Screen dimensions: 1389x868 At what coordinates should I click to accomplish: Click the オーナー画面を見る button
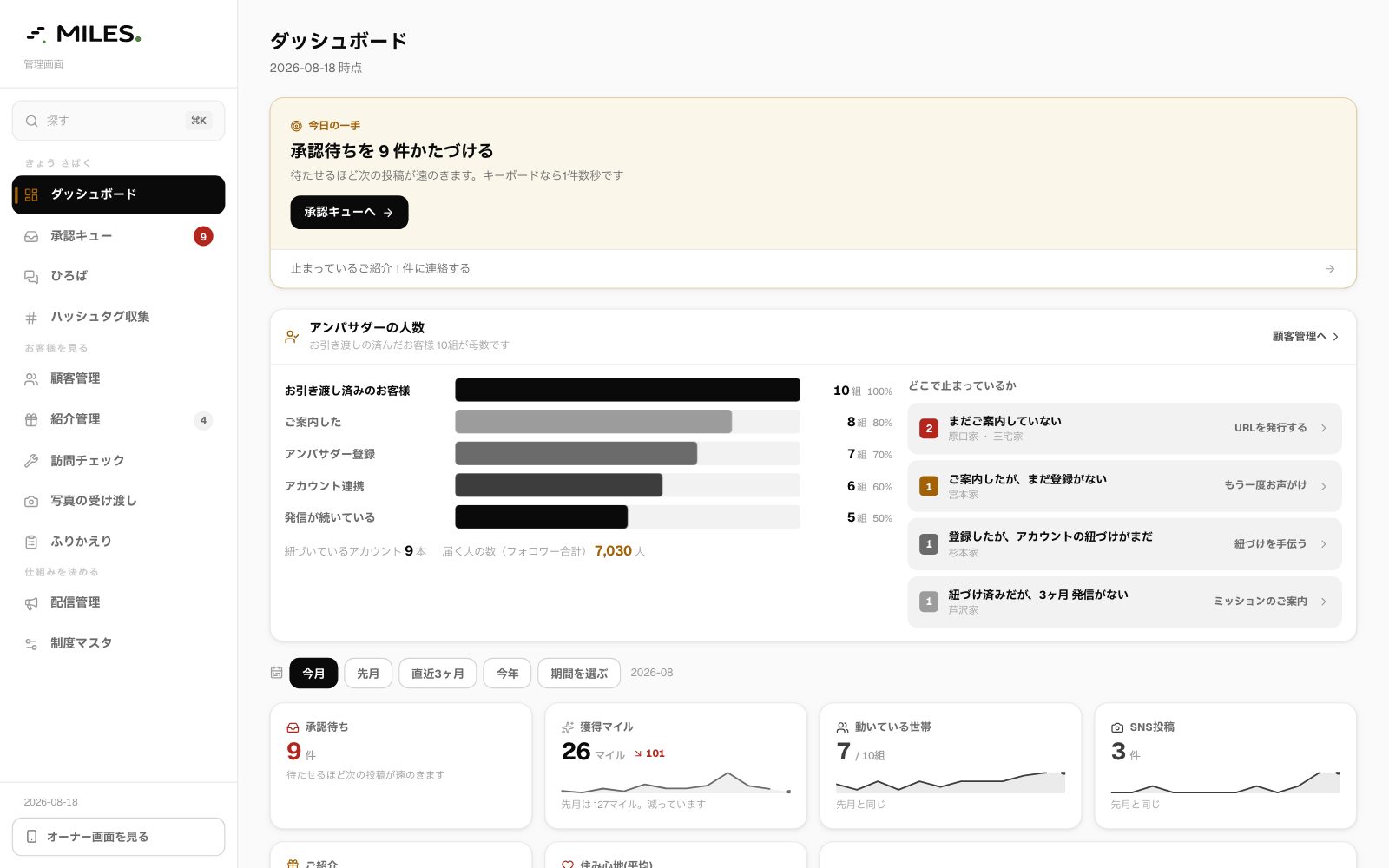click(118, 837)
